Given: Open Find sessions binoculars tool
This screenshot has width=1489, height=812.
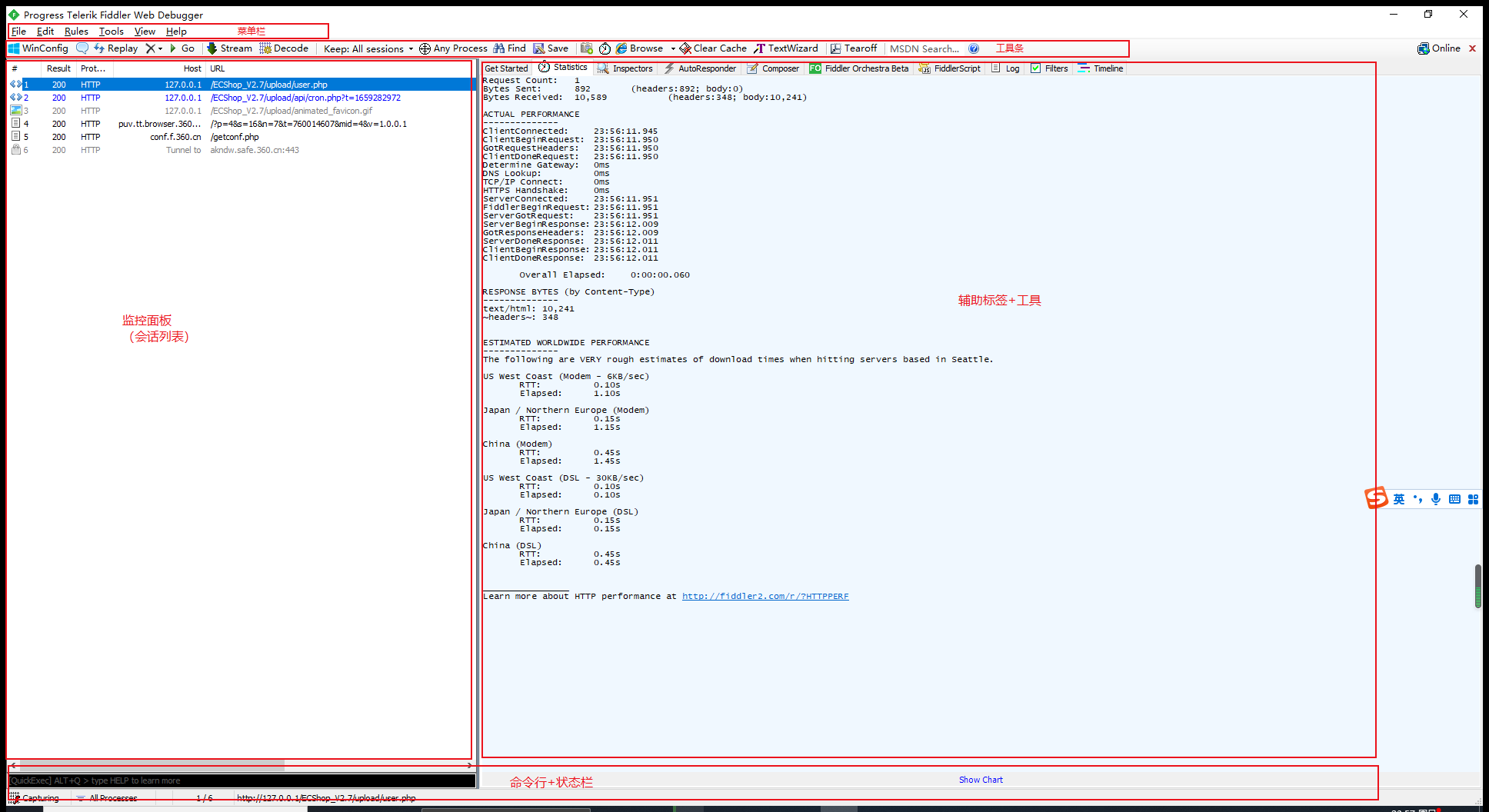Looking at the screenshot, I should [x=510, y=48].
